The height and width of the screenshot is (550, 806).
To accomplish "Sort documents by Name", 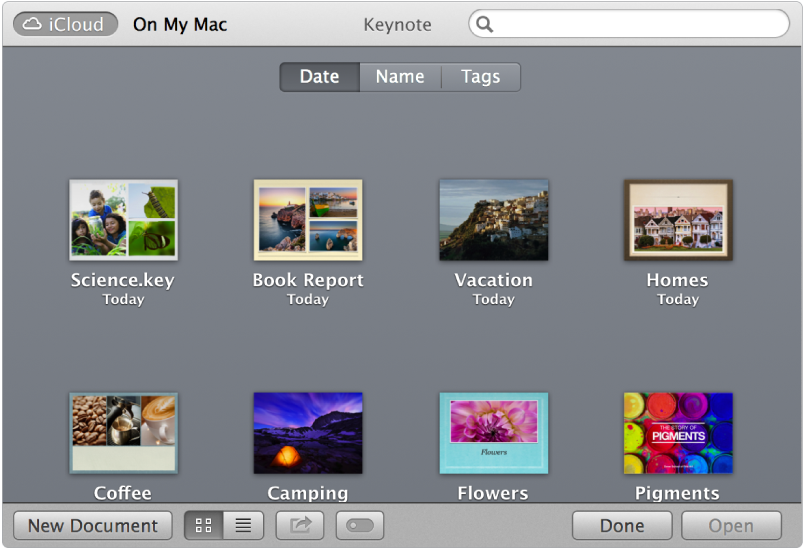I will (400, 77).
